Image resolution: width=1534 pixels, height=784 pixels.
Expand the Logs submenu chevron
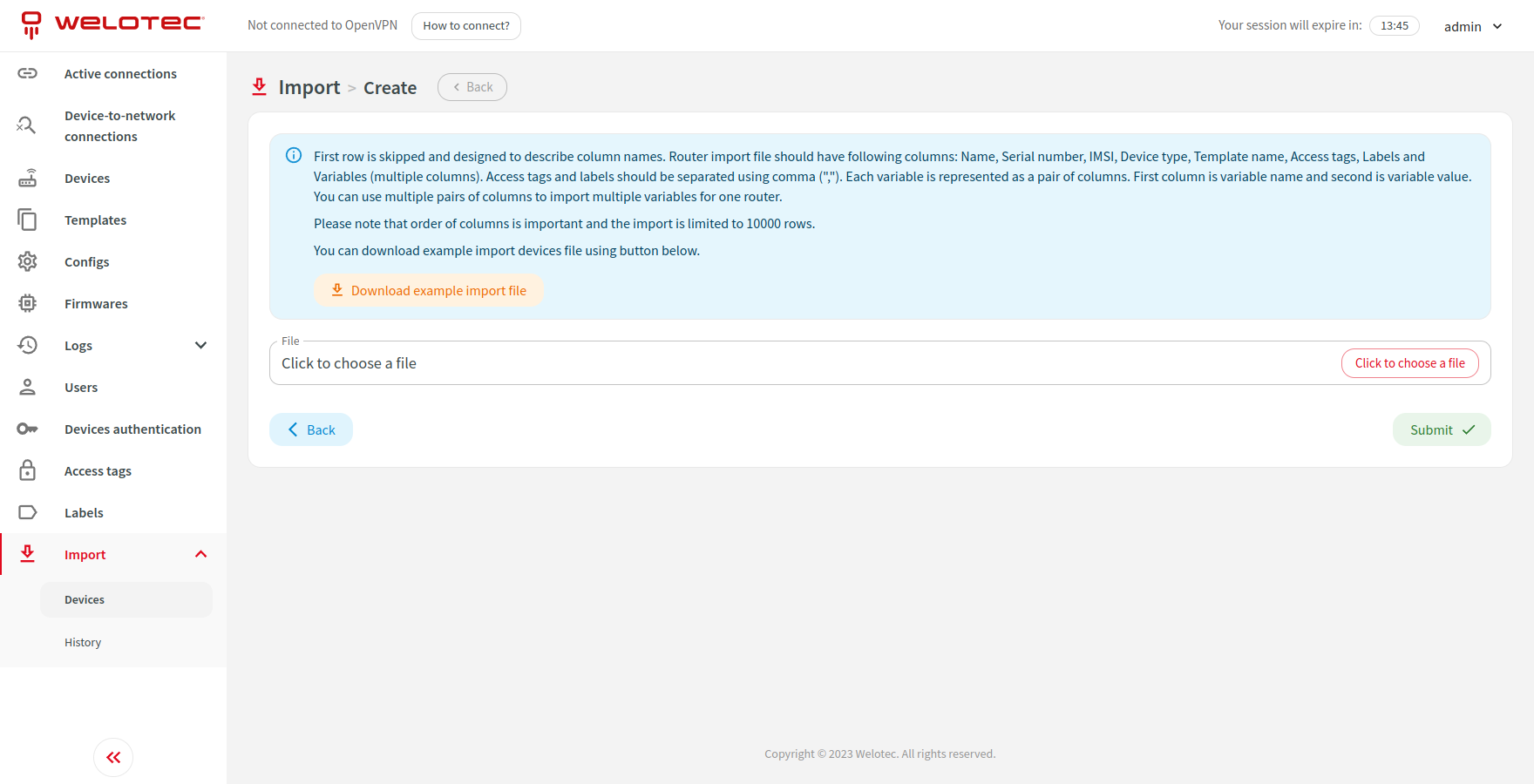click(x=200, y=345)
